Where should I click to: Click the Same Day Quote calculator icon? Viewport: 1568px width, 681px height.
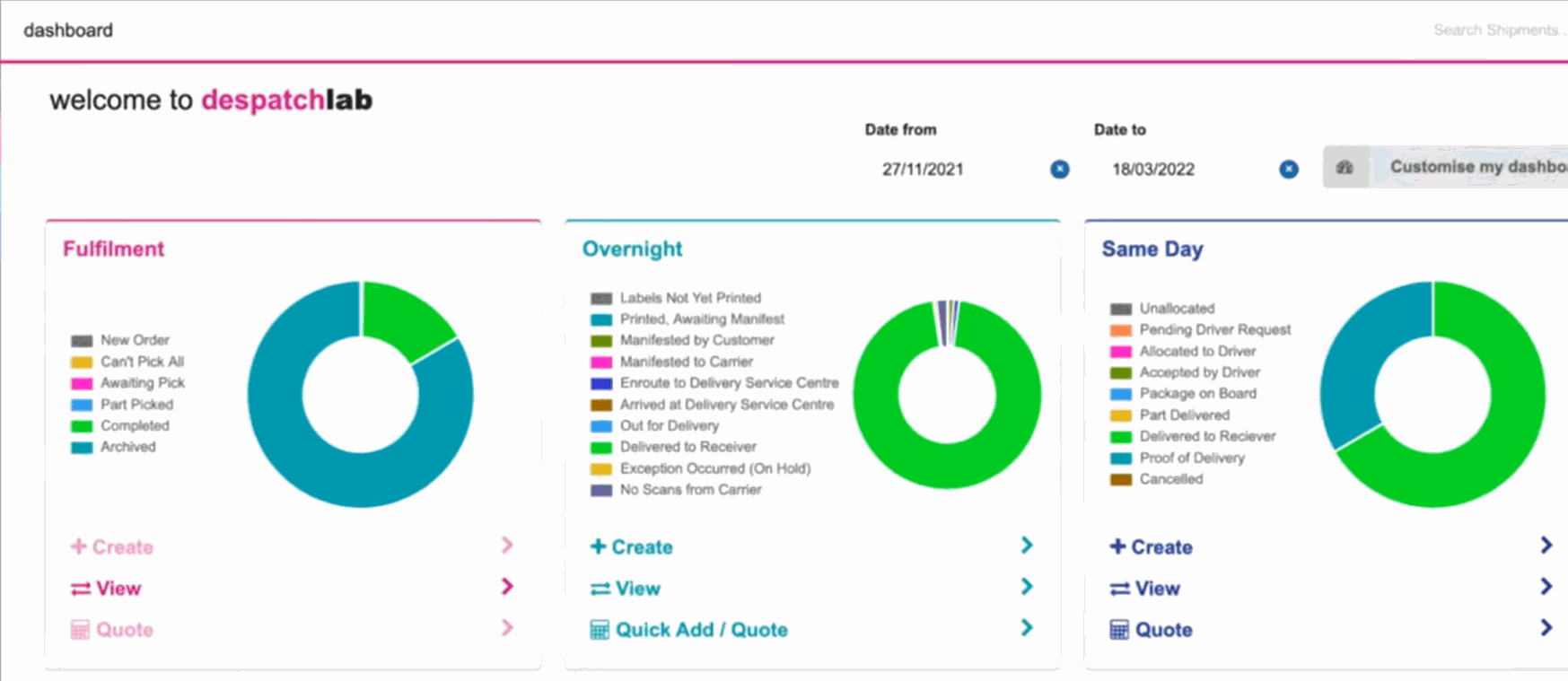click(x=1119, y=630)
